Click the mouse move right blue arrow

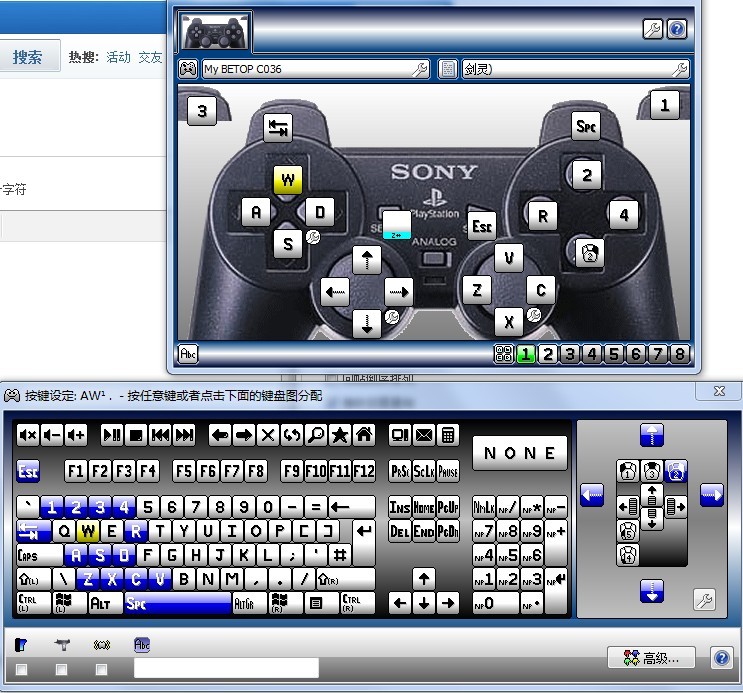[712, 495]
